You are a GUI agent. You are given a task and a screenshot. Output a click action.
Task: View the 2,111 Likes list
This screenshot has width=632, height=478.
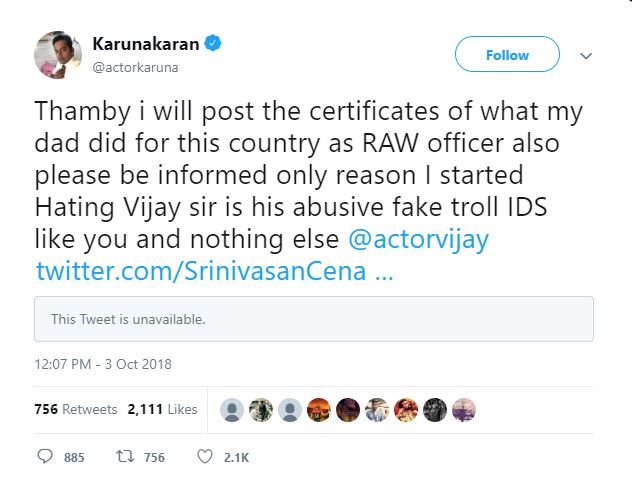click(x=162, y=409)
